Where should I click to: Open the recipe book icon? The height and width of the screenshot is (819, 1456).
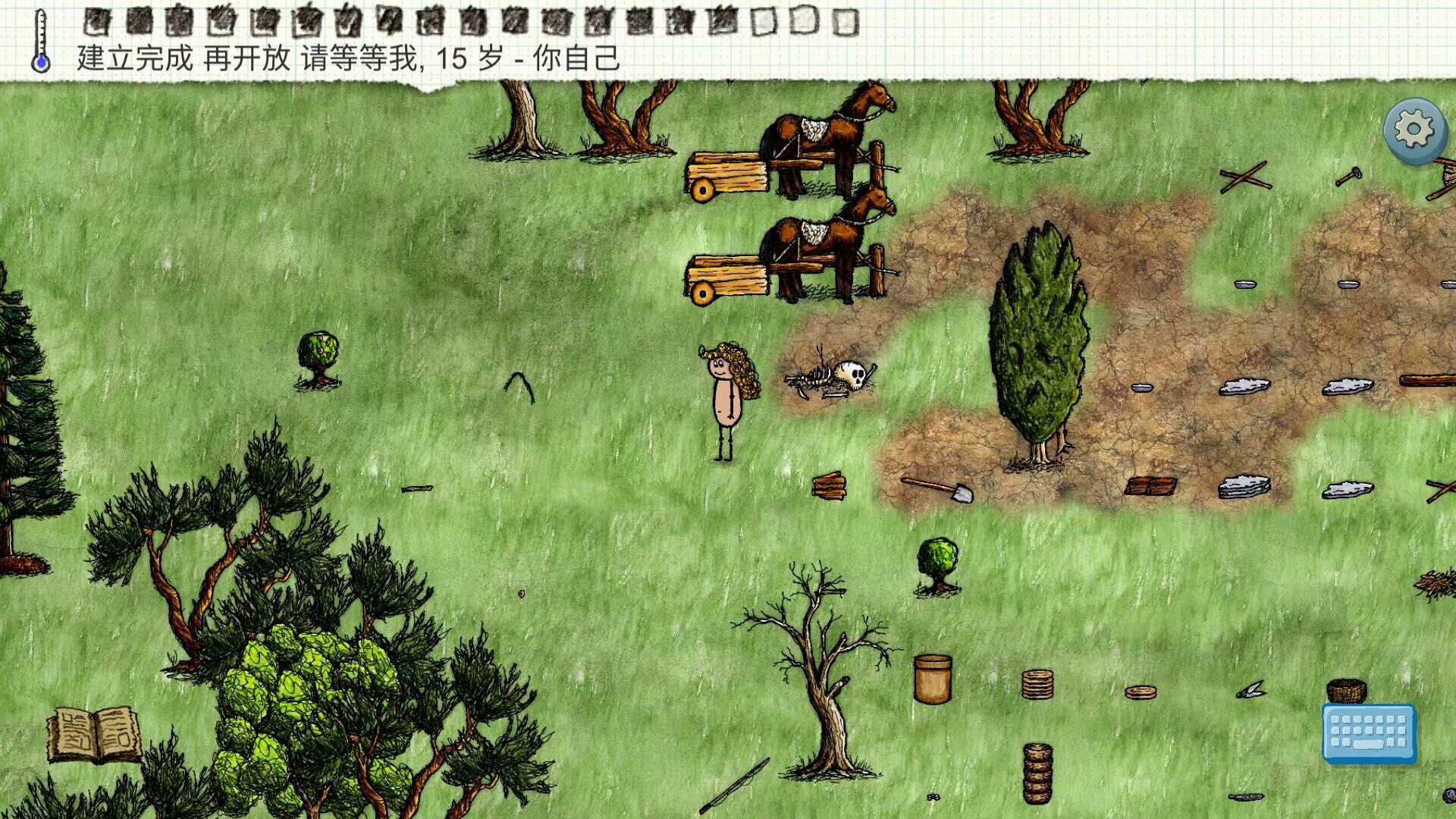pyautogui.click(x=94, y=734)
